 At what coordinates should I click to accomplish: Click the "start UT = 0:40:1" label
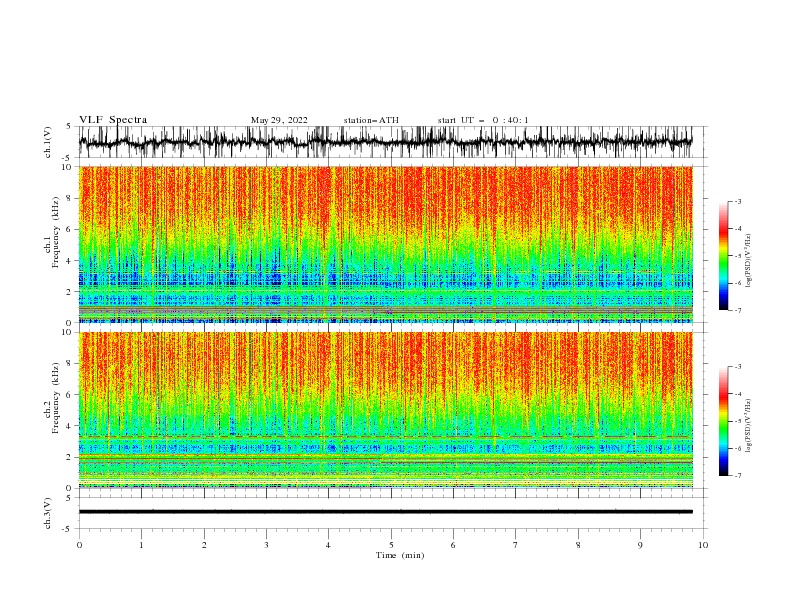point(483,120)
